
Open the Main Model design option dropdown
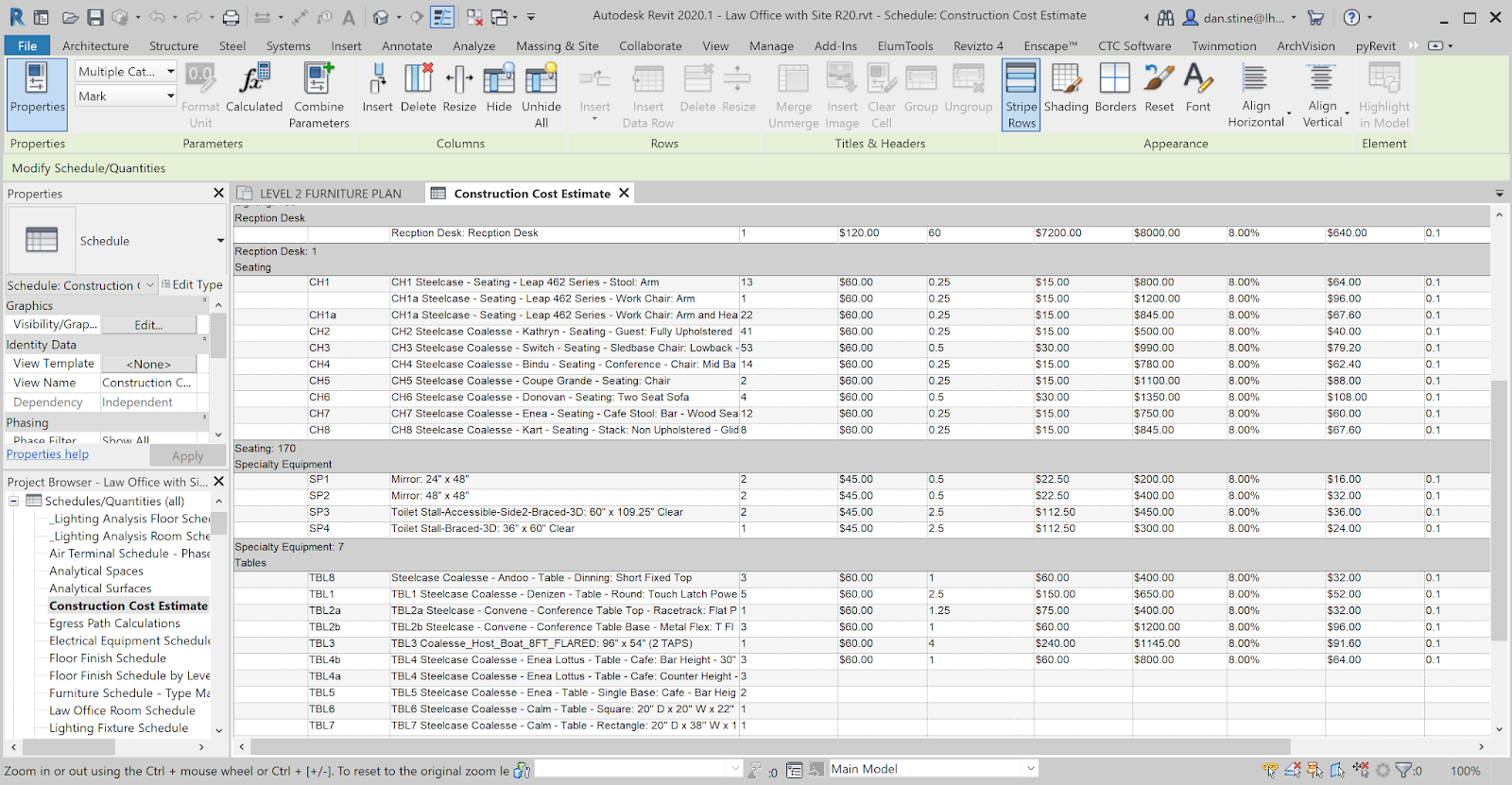(x=933, y=769)
